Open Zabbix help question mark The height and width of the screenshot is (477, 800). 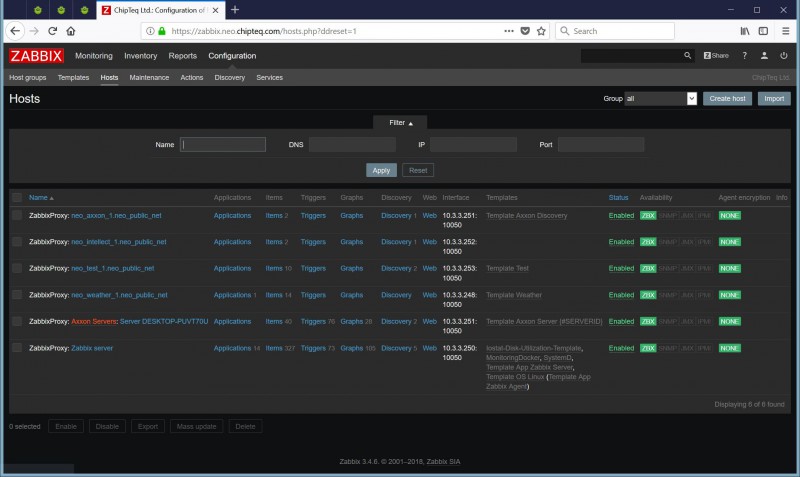pos(744,56)
